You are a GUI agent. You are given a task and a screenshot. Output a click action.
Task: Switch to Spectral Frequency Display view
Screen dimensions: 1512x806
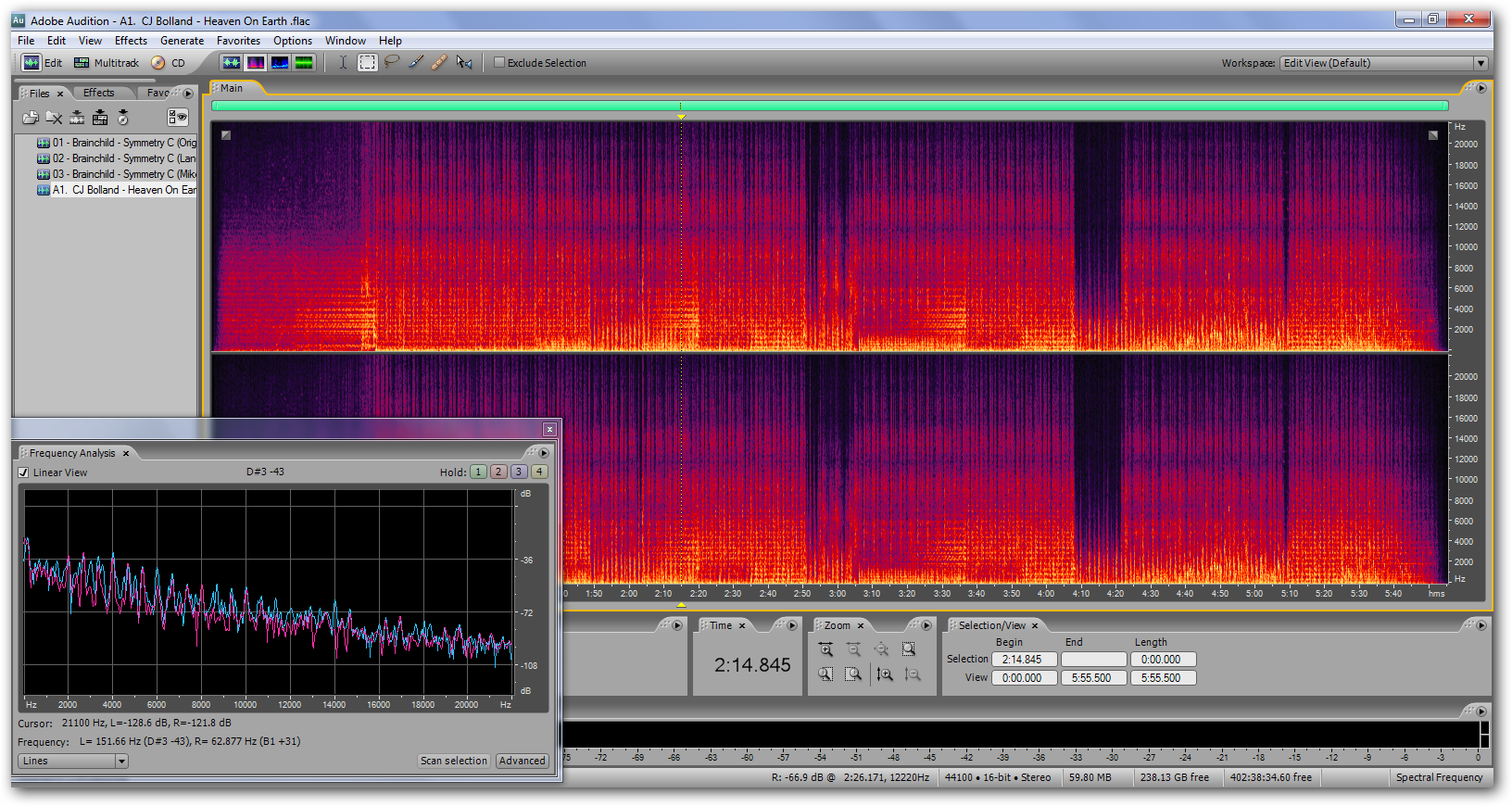click(x=256, y=62)
